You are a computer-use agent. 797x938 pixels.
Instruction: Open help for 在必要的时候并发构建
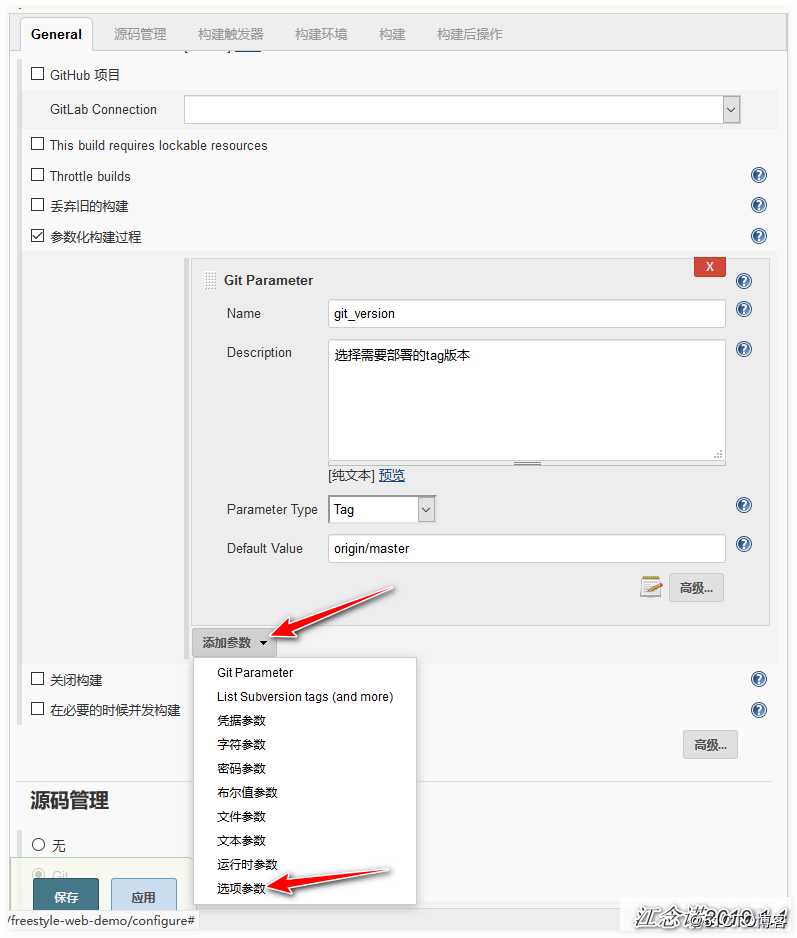click(x=758, y=710)
